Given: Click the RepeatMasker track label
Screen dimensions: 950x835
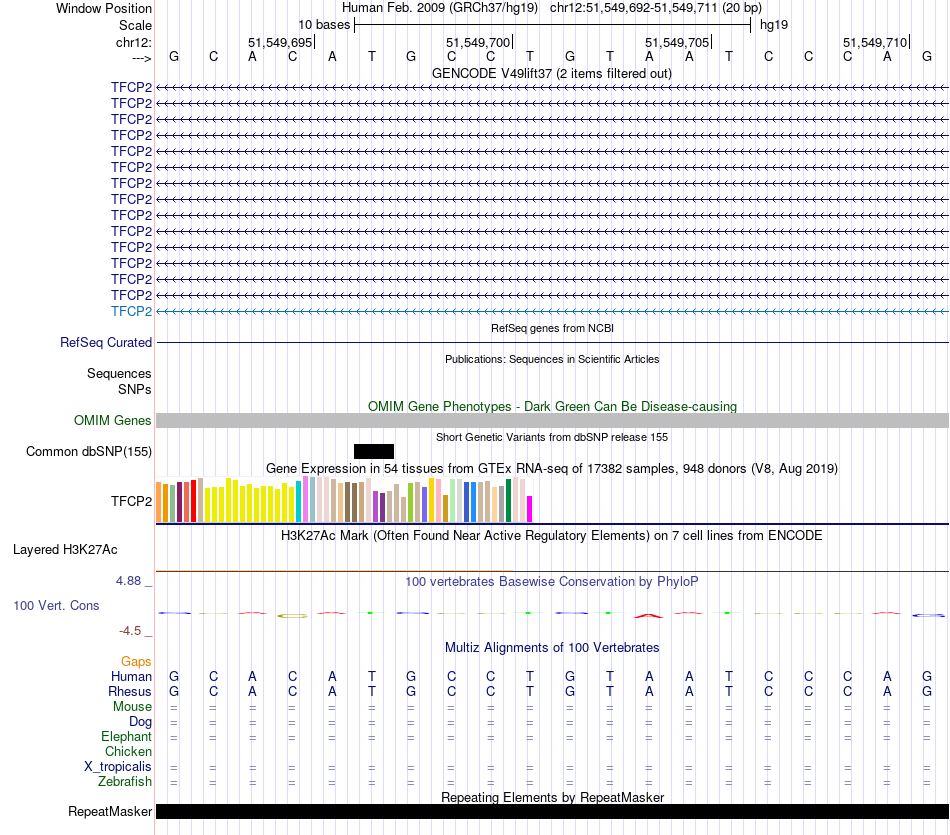Looking at the screenshot, I should click(110, 812).
